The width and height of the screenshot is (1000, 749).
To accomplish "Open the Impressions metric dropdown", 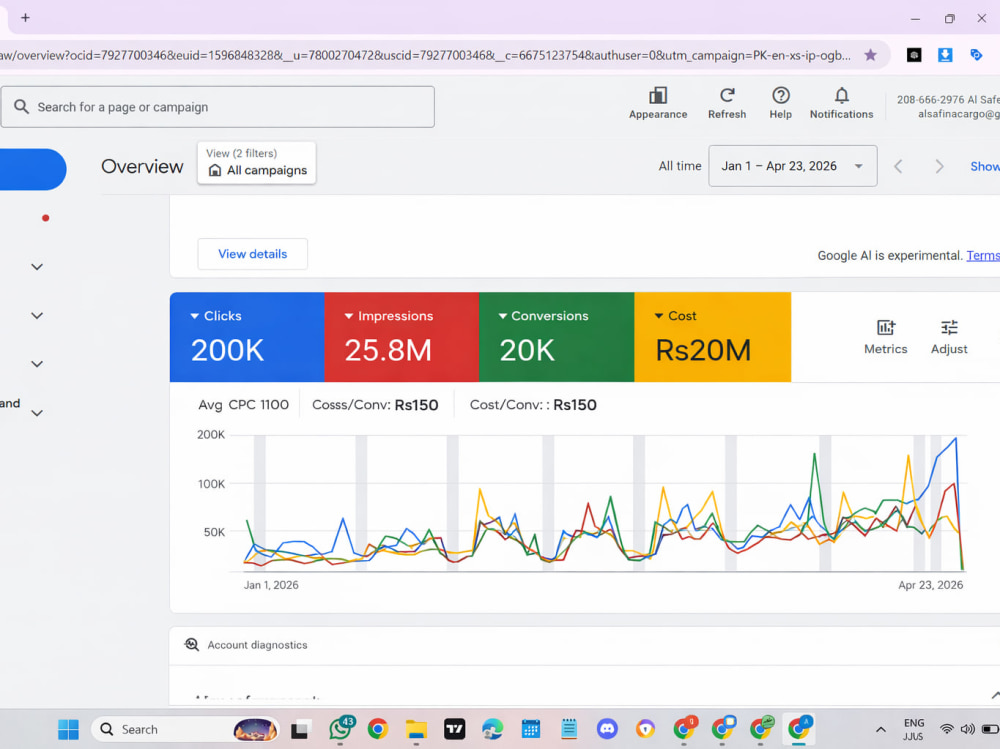I will [349, 316].
